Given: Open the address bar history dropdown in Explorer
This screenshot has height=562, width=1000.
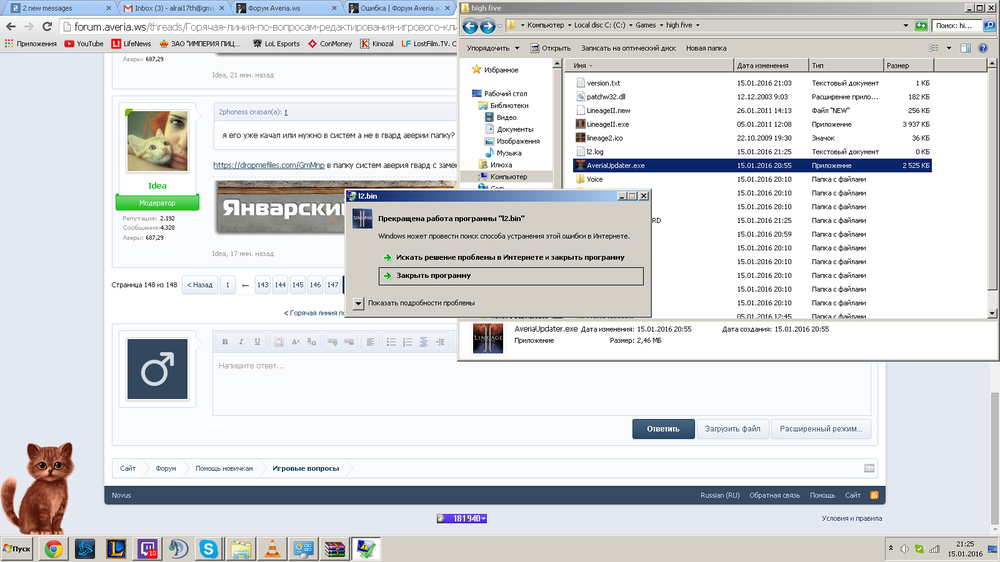Looking at the screenshot, I should tap(907, 26).
